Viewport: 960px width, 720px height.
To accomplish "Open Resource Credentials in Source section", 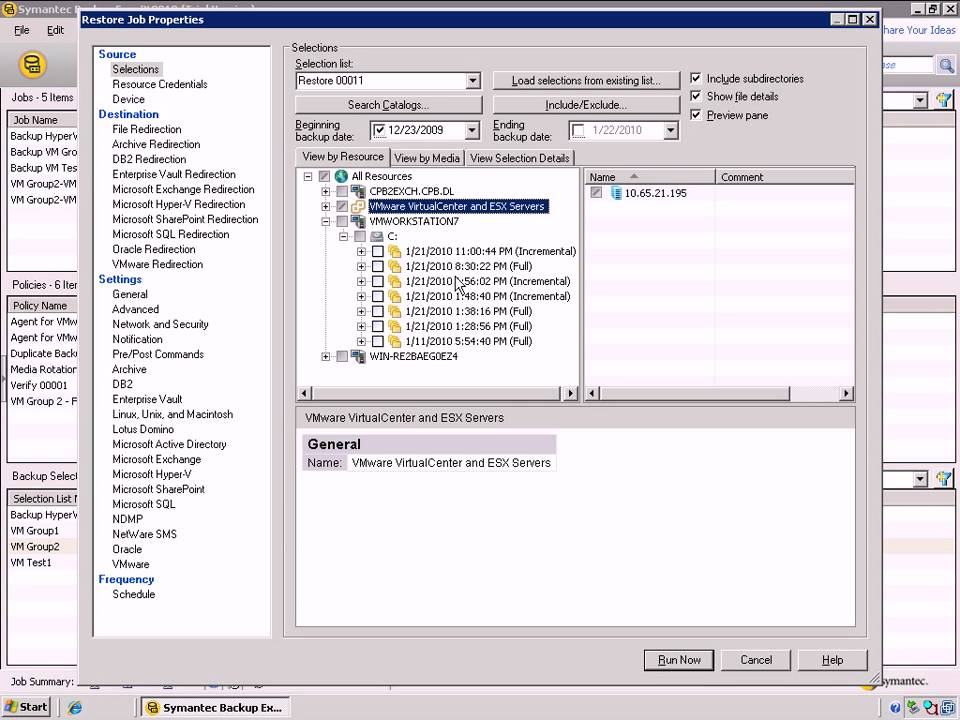I will 160,84.
